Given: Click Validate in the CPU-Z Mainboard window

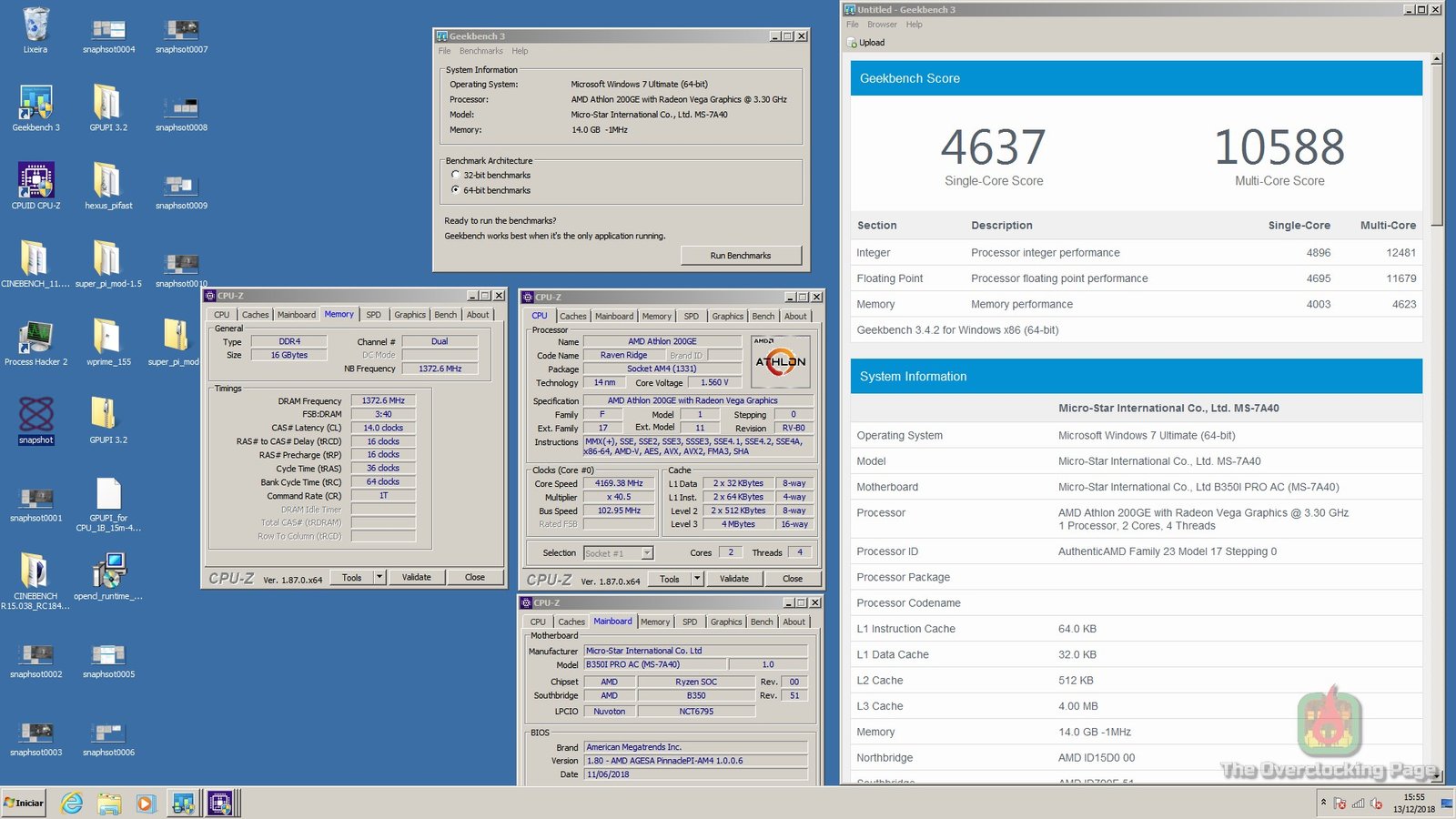Looking at the screenshot, I should [734, 578].
